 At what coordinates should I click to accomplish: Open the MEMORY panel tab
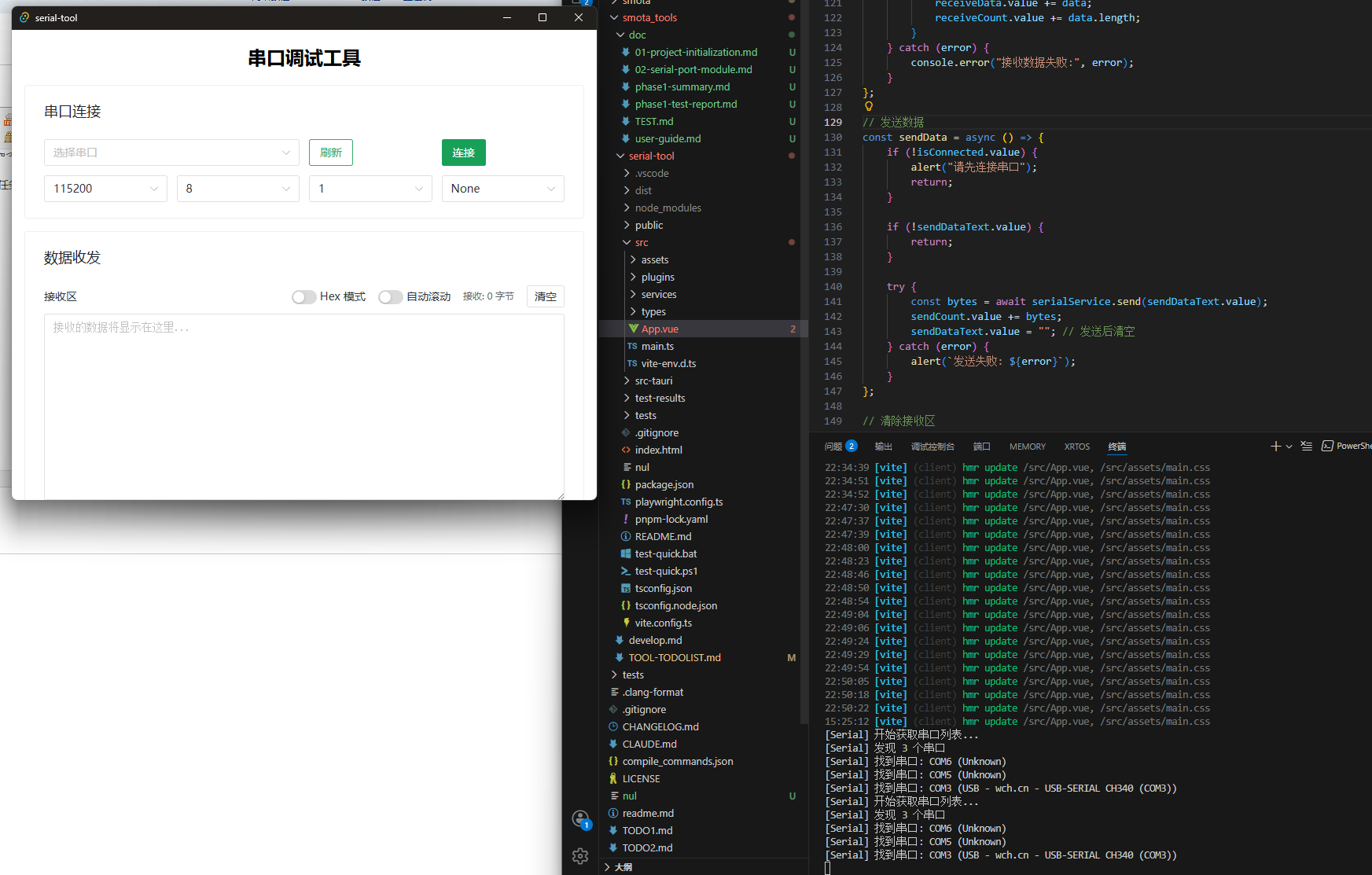1027,446
